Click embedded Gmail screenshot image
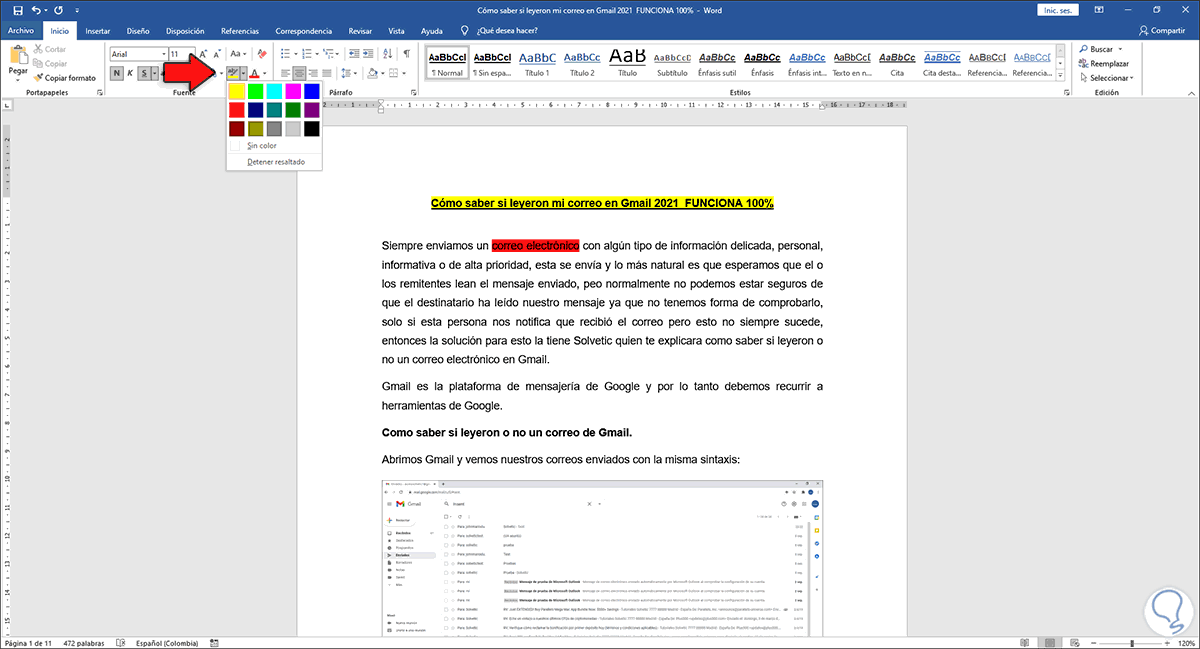The width and height of the screenshot is (1200, 649). point(602,558)
